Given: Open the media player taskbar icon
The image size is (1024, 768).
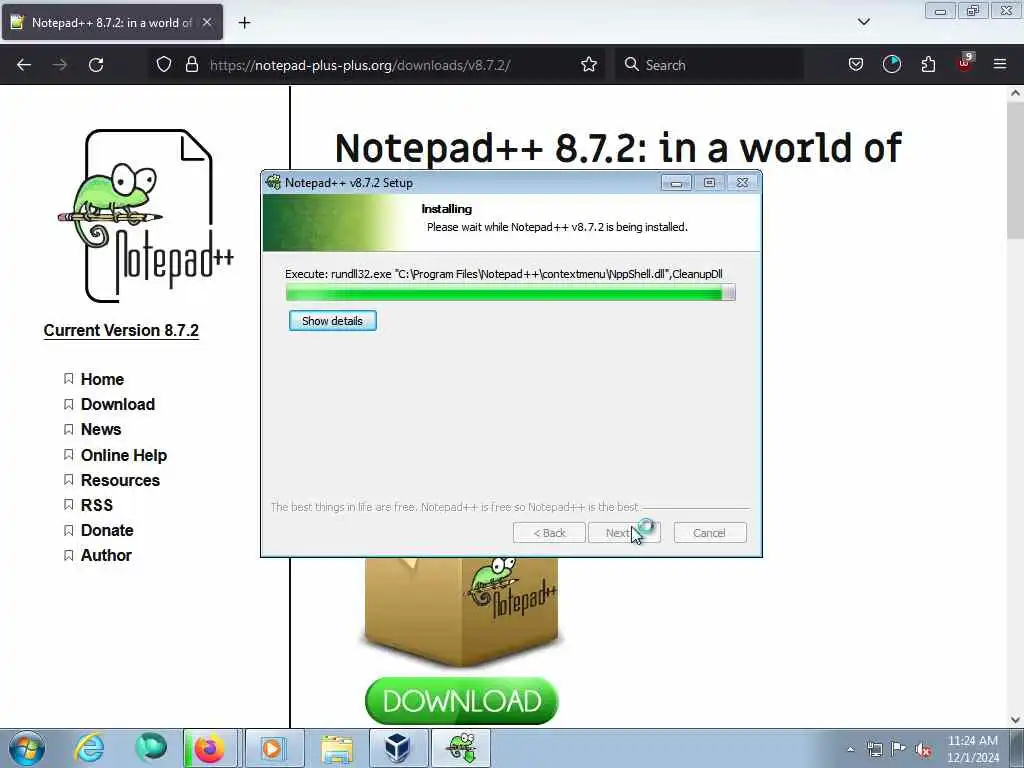Looking at the screenshot, I should (273, 748).
